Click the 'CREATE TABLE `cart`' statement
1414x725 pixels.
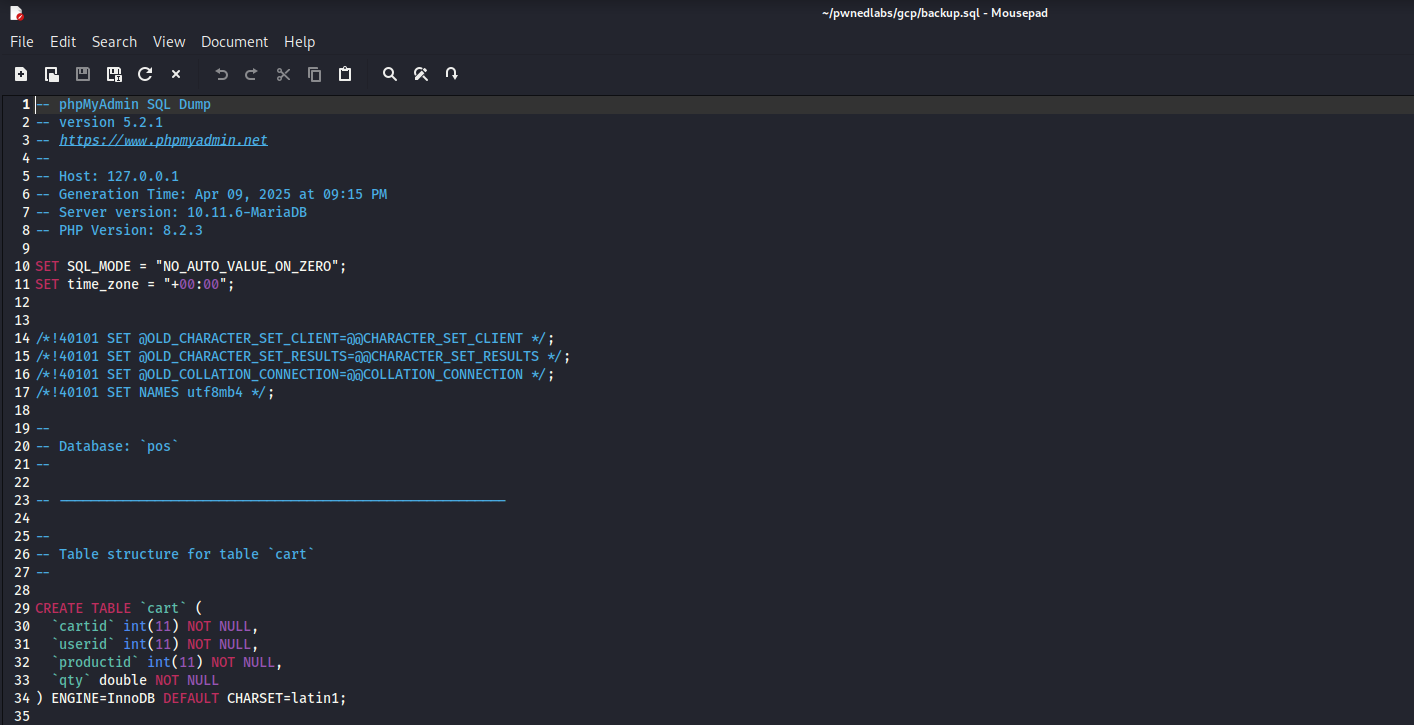coord(119,608)
